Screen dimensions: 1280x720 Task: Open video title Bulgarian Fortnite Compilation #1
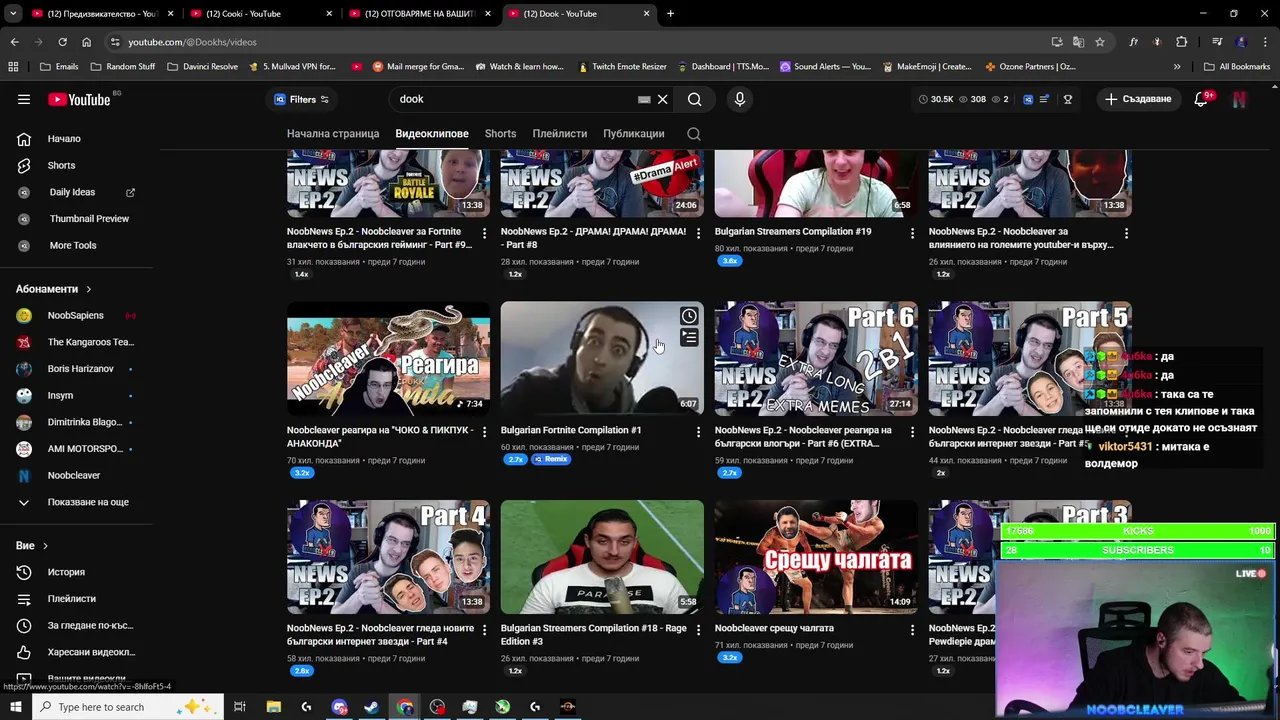571,431
